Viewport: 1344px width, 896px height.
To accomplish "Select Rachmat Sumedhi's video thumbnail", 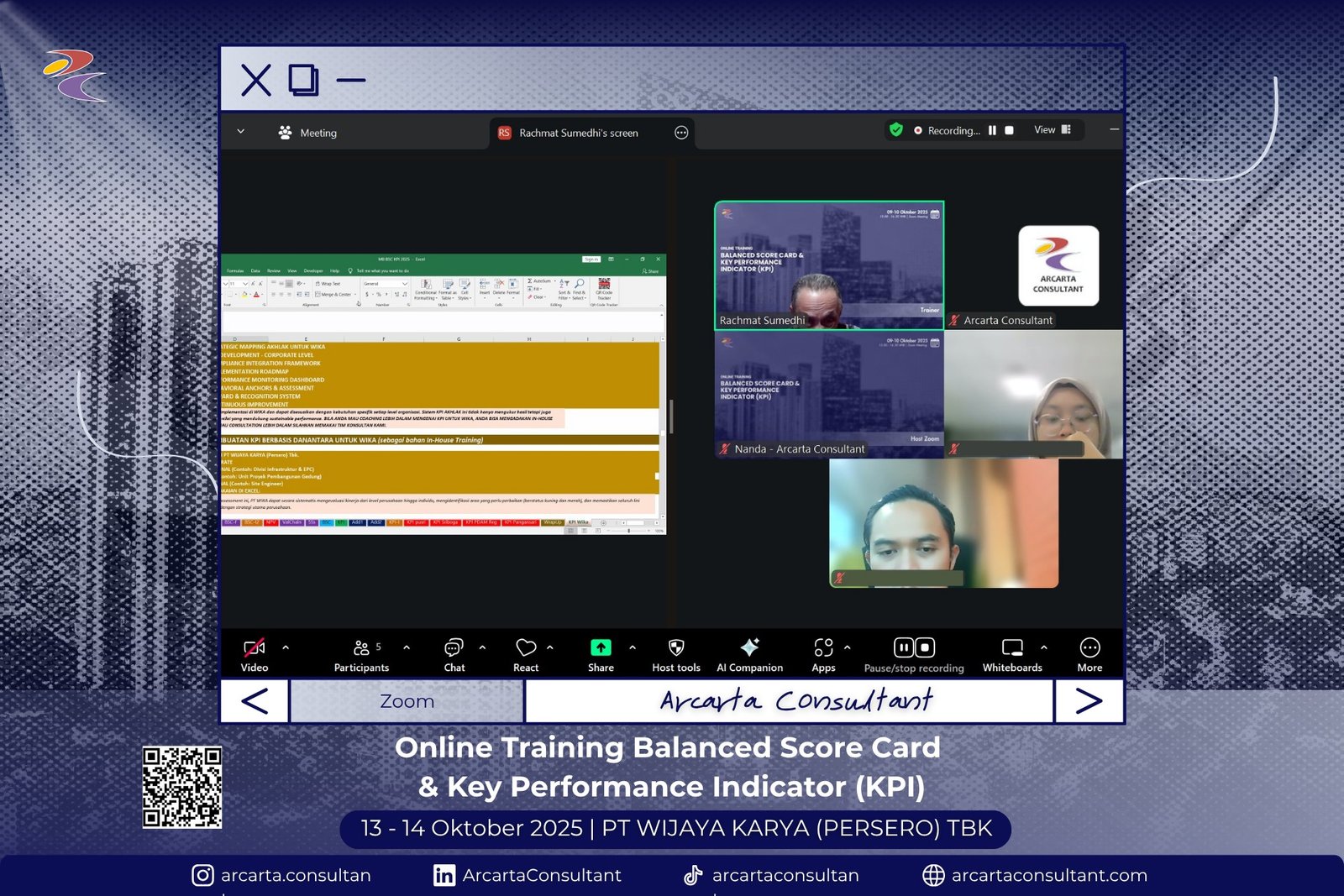I will tap(829, 265).
